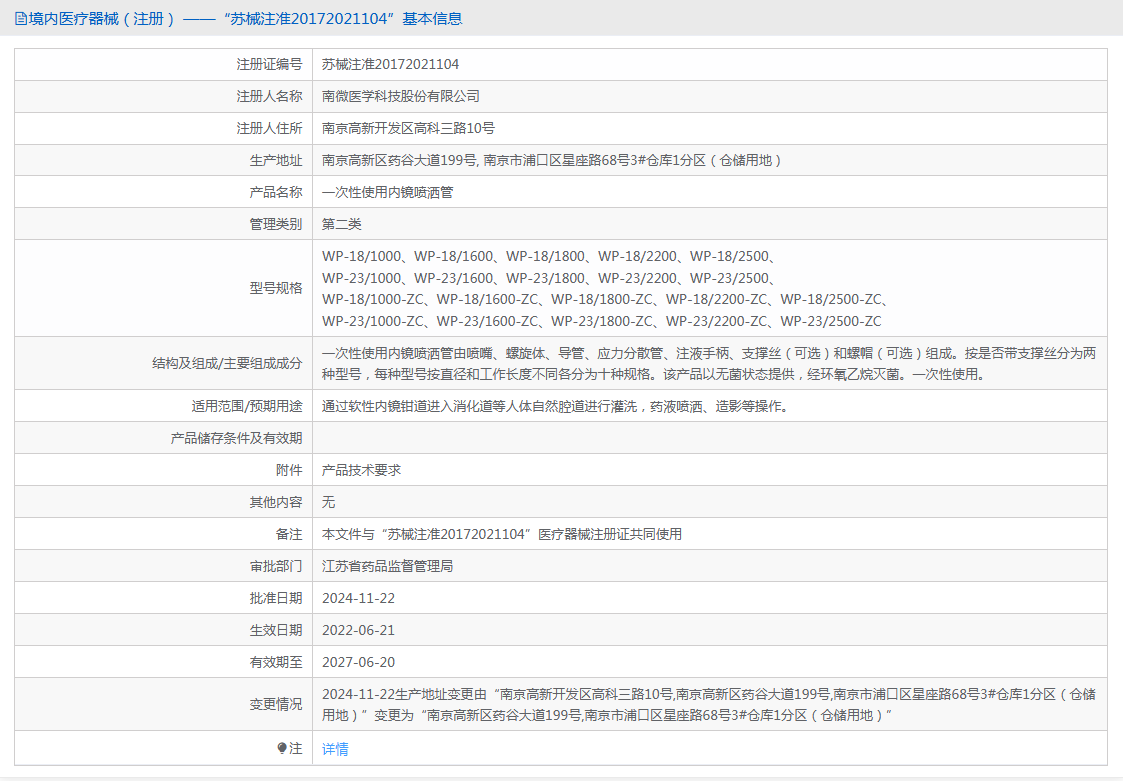The width and height of the screenshot is (1123, 781).
Task: Click registration number value 苏械注准20172021104
Action: [390, 64]
